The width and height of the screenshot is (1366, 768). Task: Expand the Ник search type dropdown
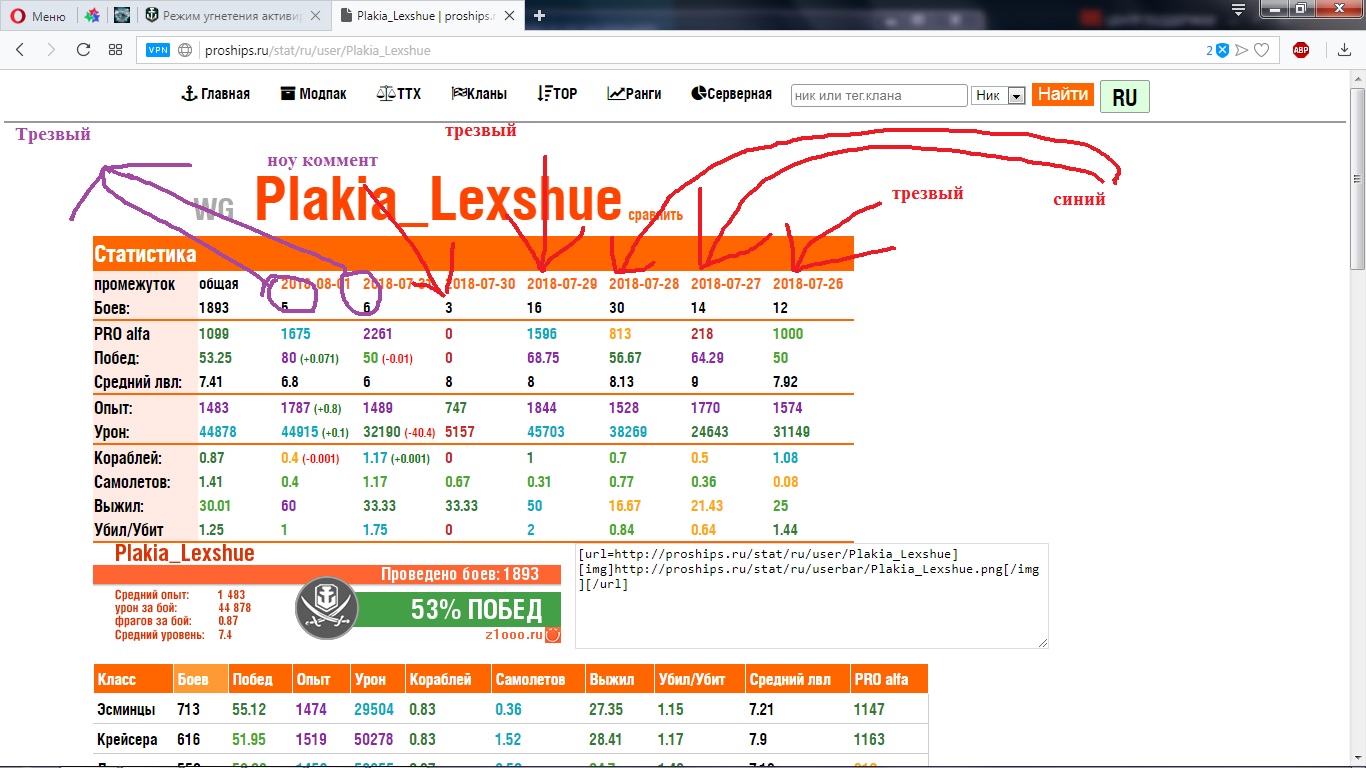999,95
